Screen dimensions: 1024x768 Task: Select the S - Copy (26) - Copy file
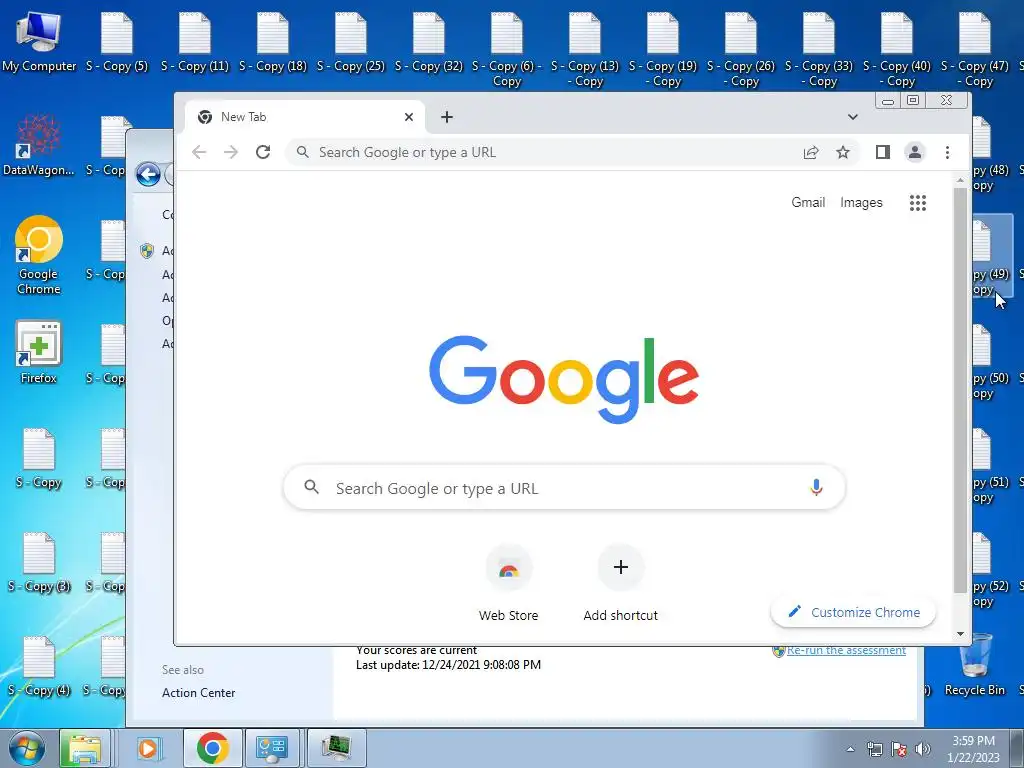[741, 49]
